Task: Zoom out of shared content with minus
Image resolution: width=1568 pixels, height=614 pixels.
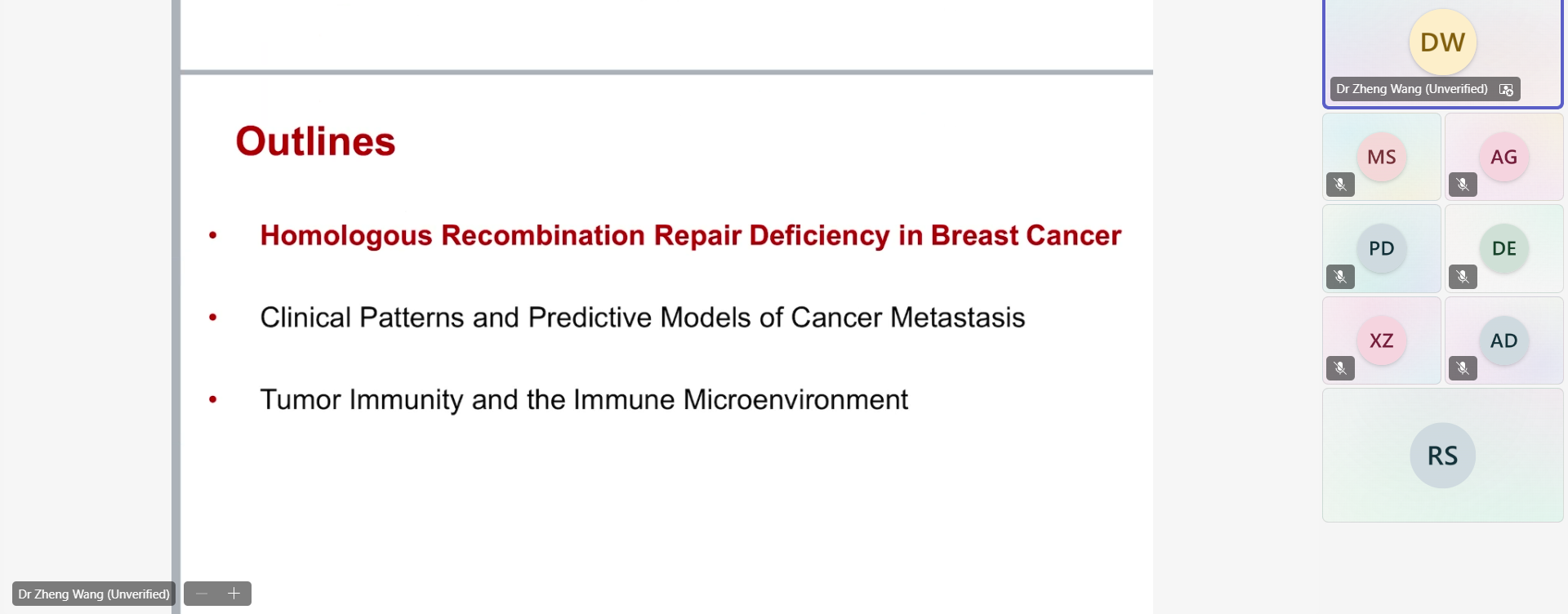Action: (202, 594)
